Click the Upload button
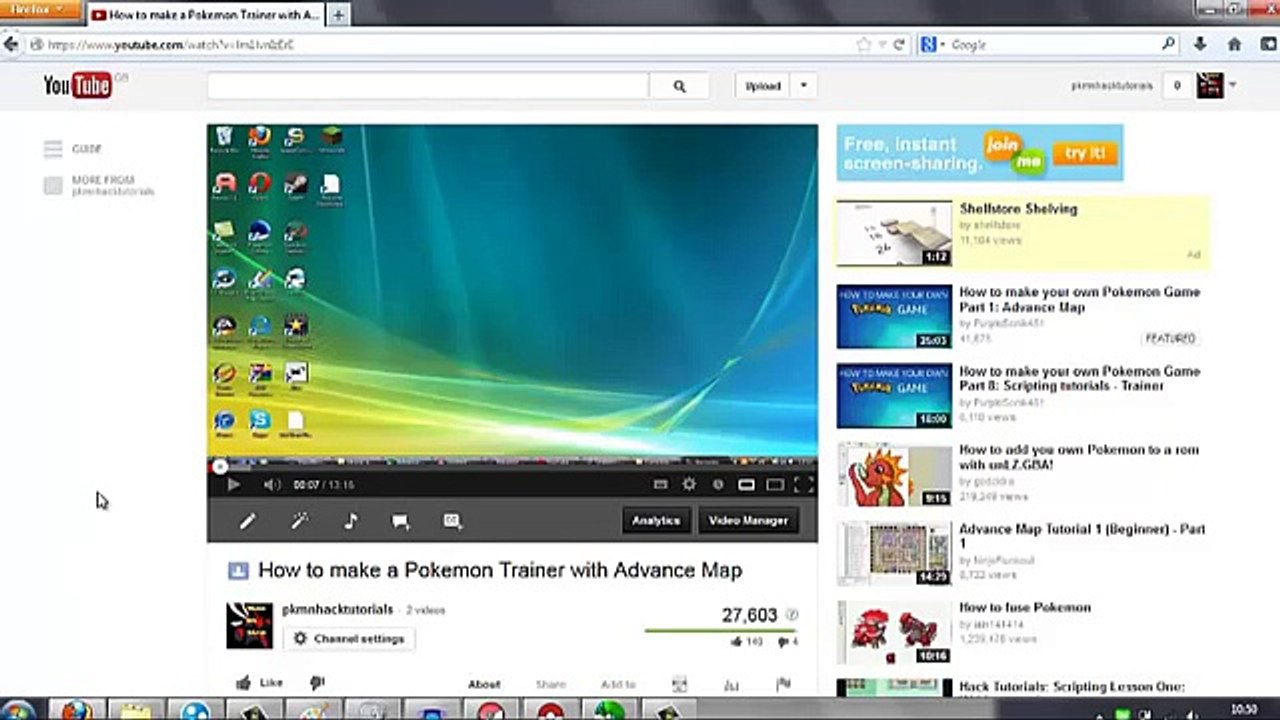Image resolution: width=1280 pixels, height=720 pixels. click(763, 86)
